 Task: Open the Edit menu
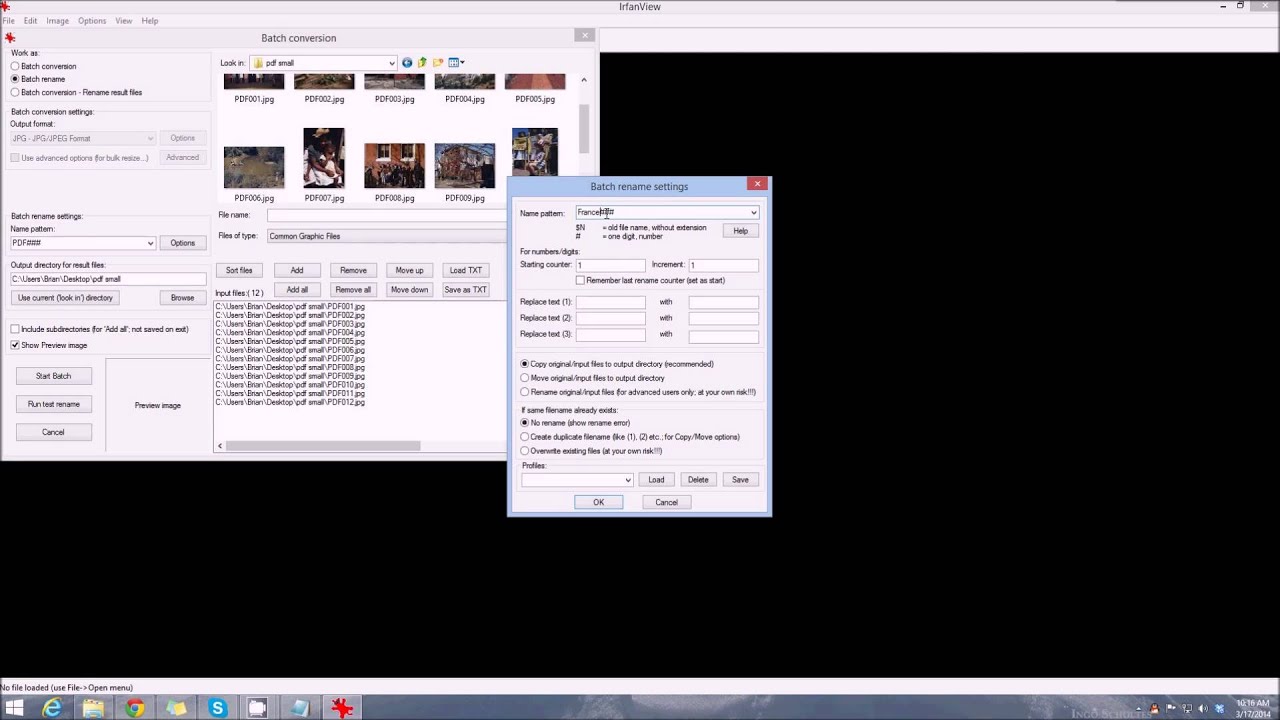click(x=31, y=21)
